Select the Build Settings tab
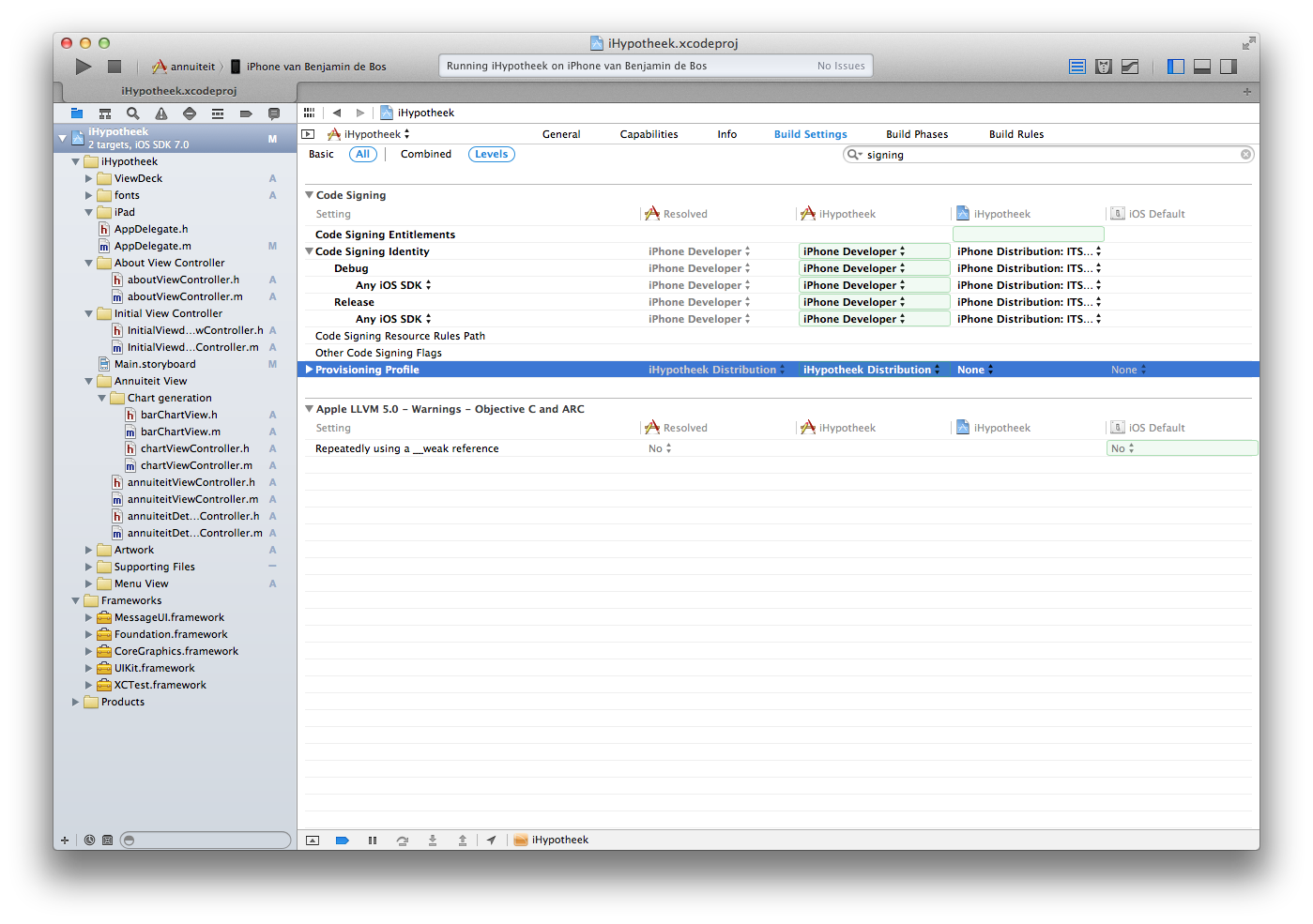 click(811, 134)
